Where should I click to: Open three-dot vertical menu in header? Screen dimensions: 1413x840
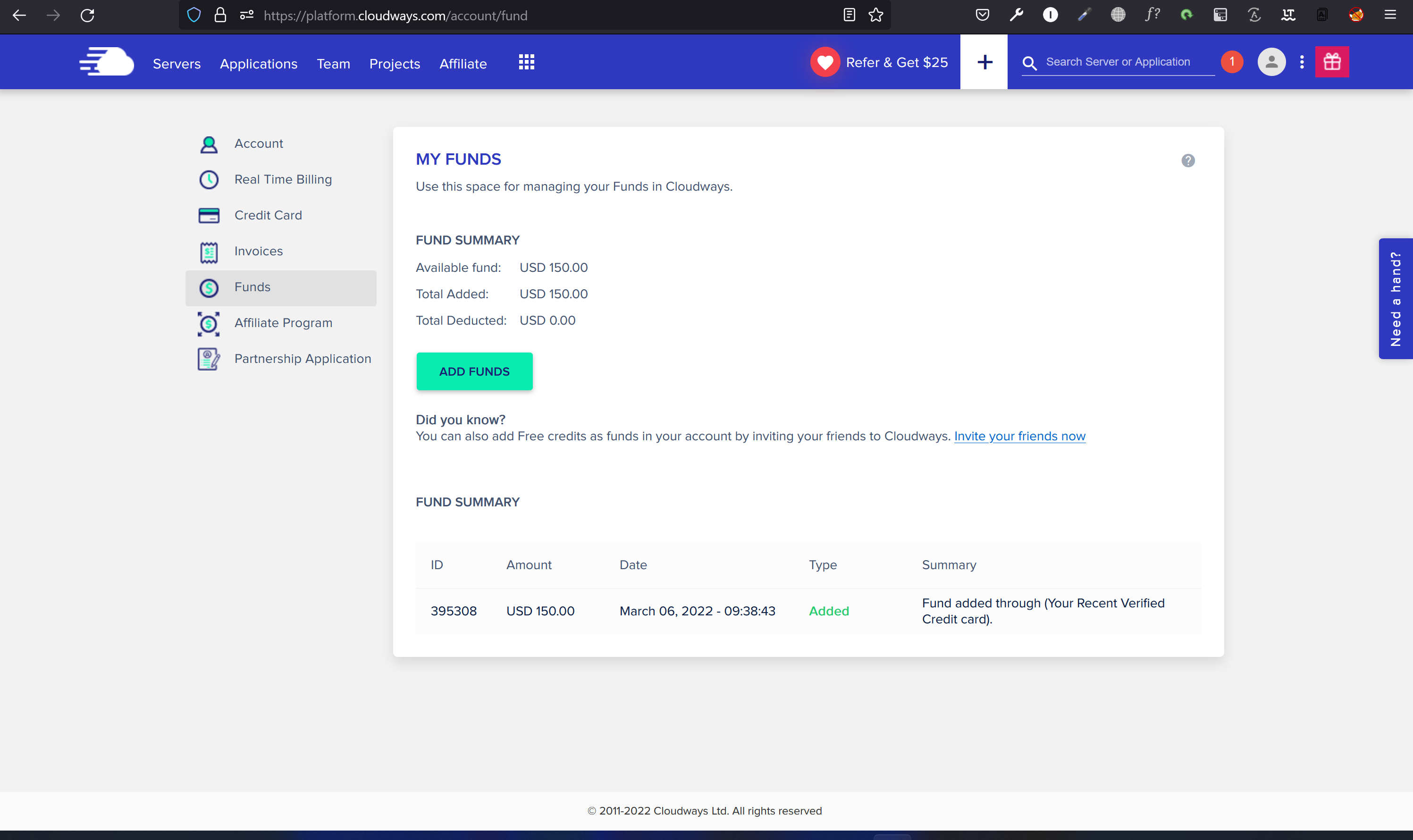1302,62
